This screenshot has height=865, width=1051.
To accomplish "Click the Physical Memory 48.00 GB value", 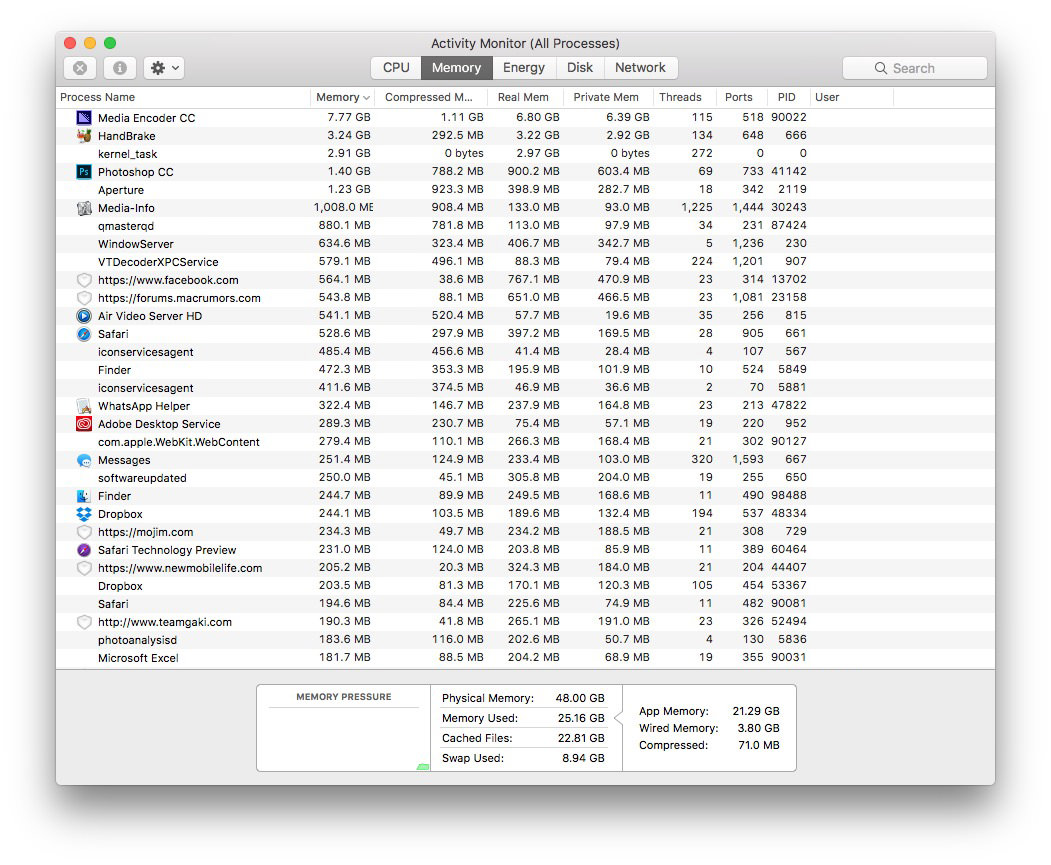I will click(x=580, y=698).
